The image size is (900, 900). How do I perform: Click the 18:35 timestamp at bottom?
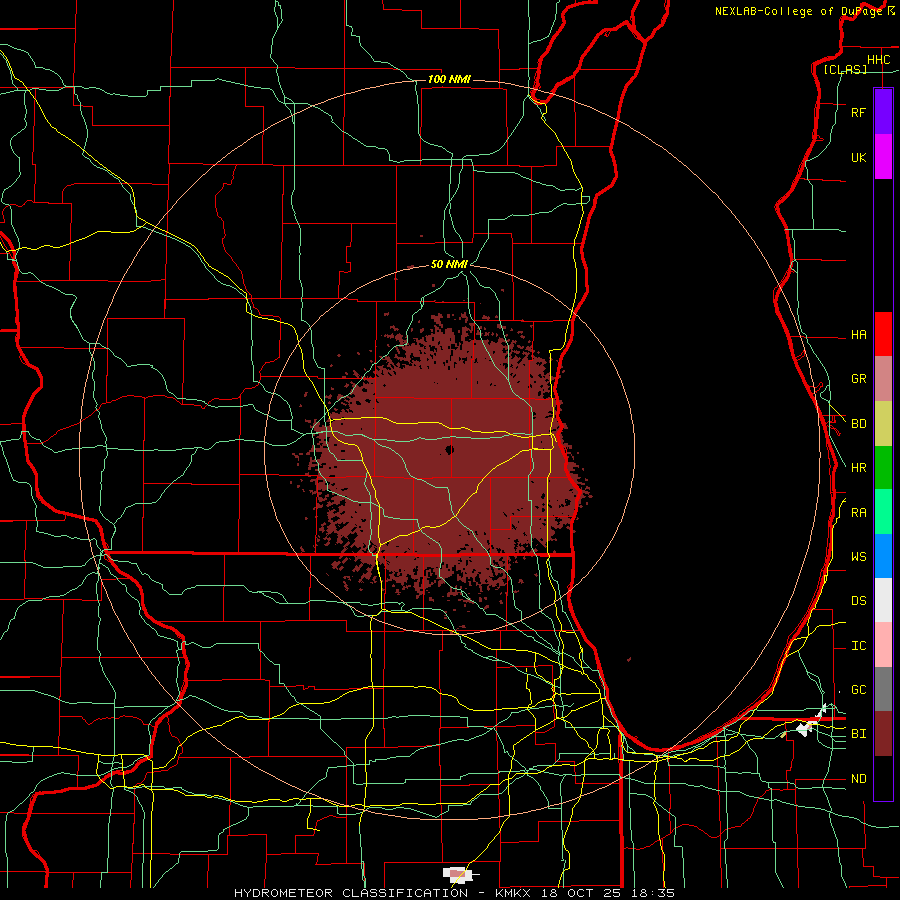[x=651, y=893]
